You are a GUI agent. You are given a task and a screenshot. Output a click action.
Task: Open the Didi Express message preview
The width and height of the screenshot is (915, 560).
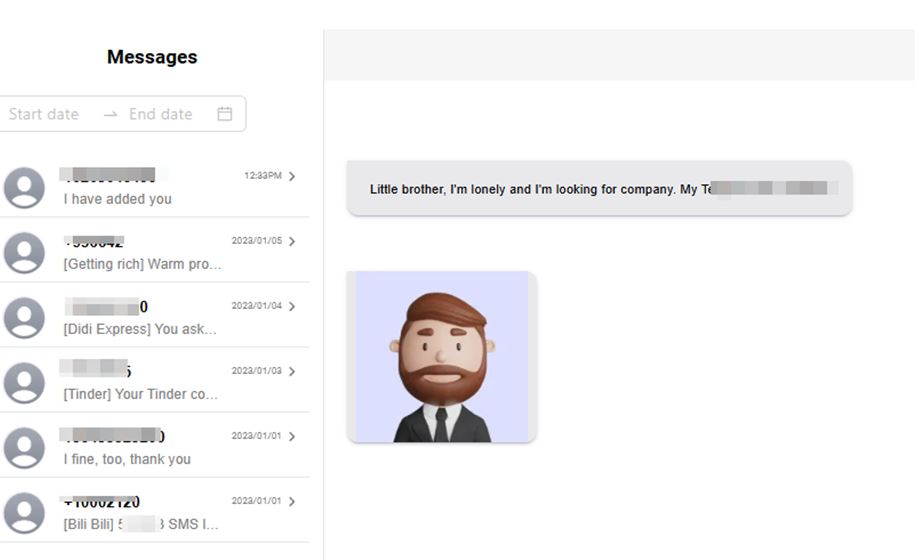coord(140,329)
